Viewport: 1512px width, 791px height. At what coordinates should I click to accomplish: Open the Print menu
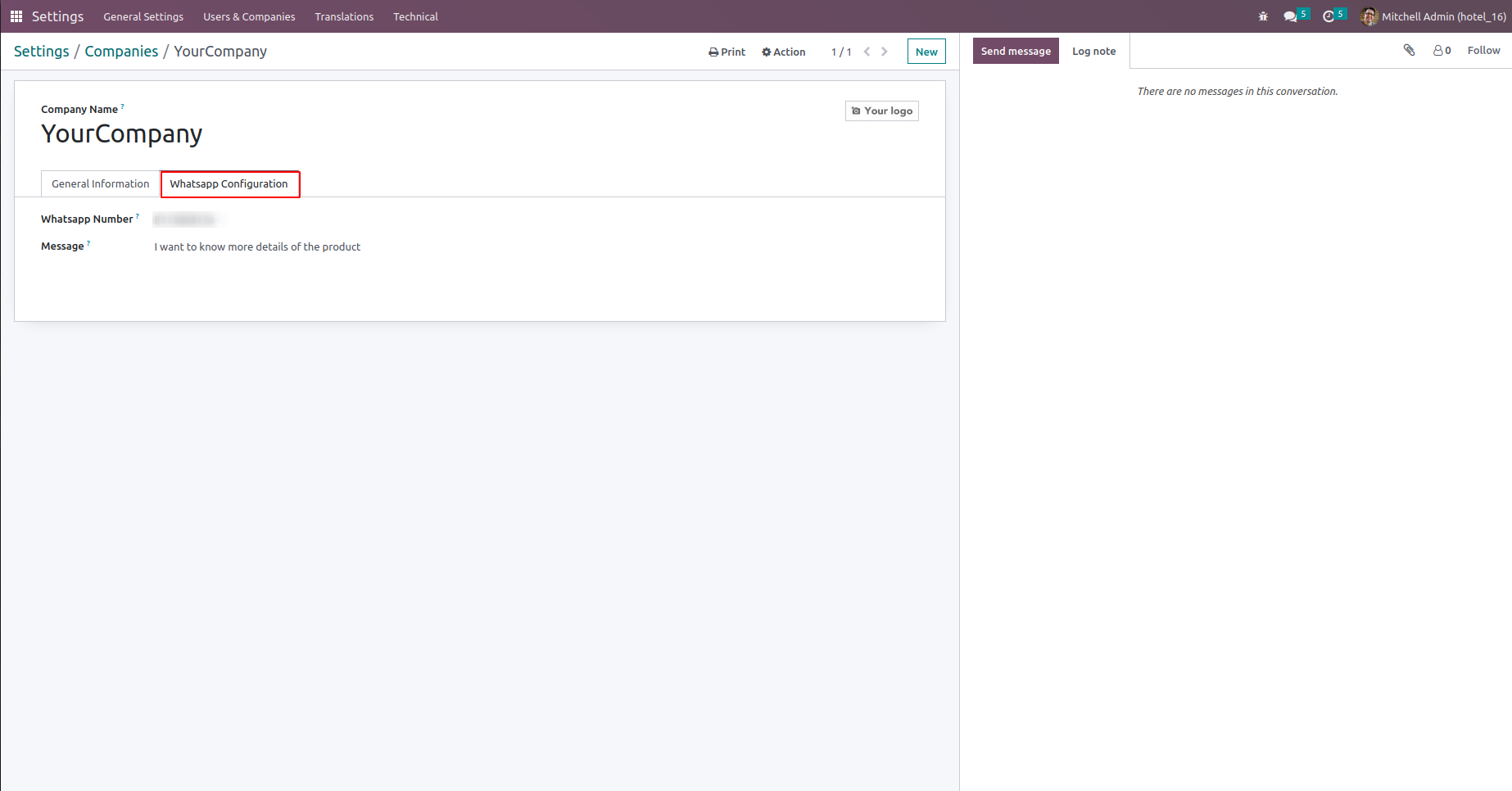[x=727, y=52]
